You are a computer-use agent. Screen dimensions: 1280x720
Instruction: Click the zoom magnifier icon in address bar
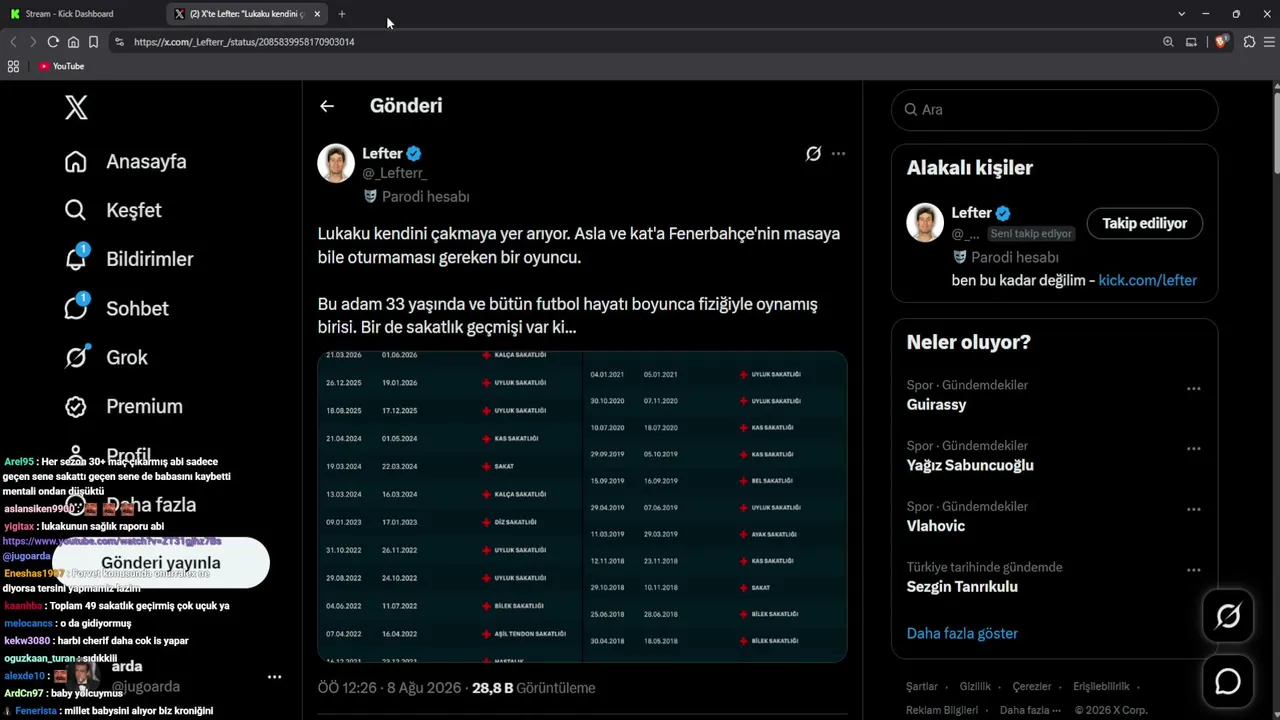click(1168, 42)
